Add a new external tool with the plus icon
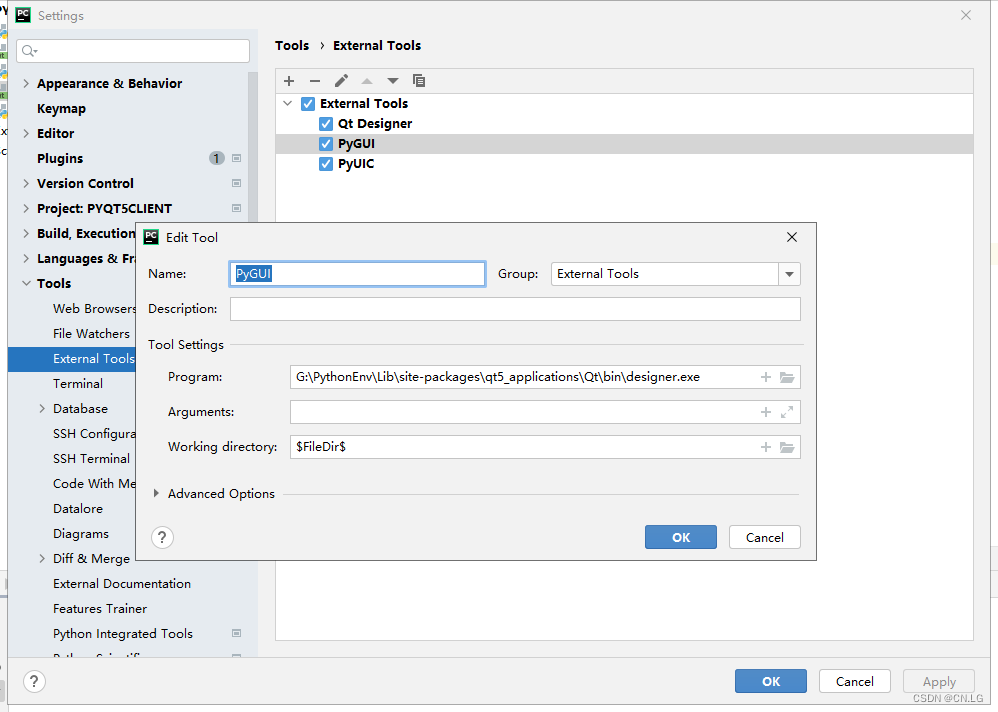Image resolution: width=998 pixels, height=712 pixels. tap(289, 81)
